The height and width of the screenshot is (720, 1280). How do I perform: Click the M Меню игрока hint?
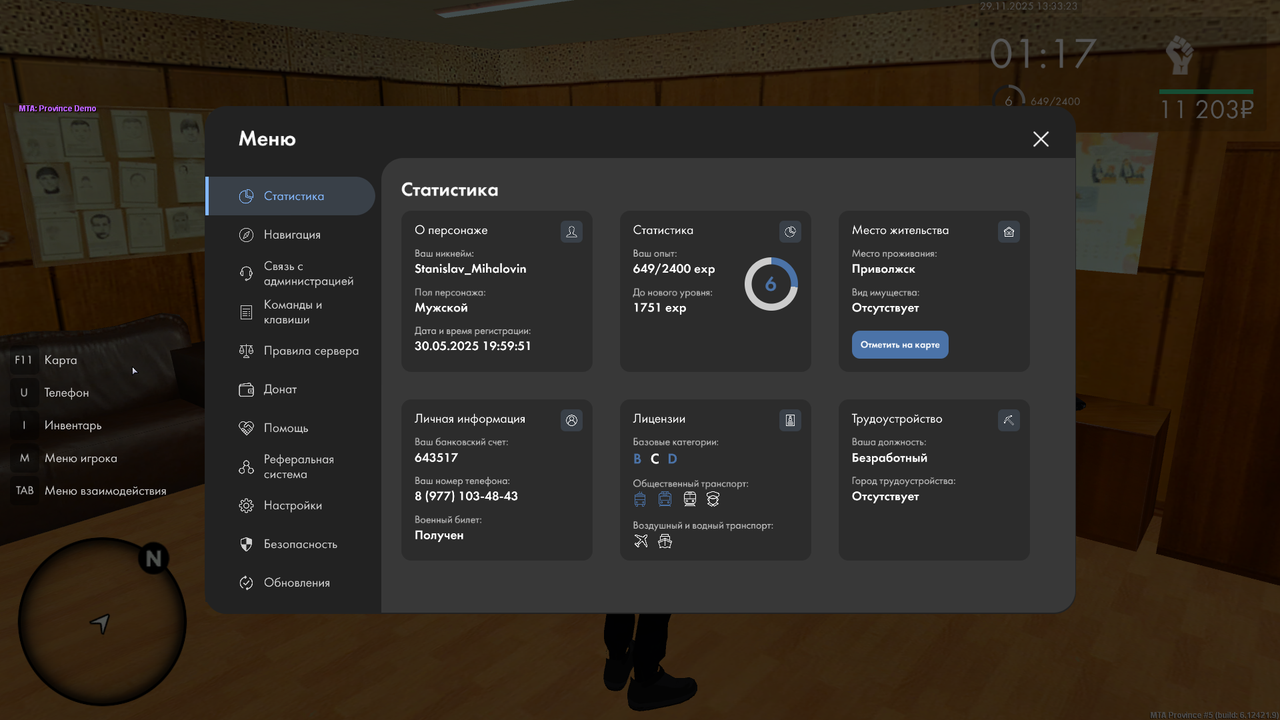66,458
